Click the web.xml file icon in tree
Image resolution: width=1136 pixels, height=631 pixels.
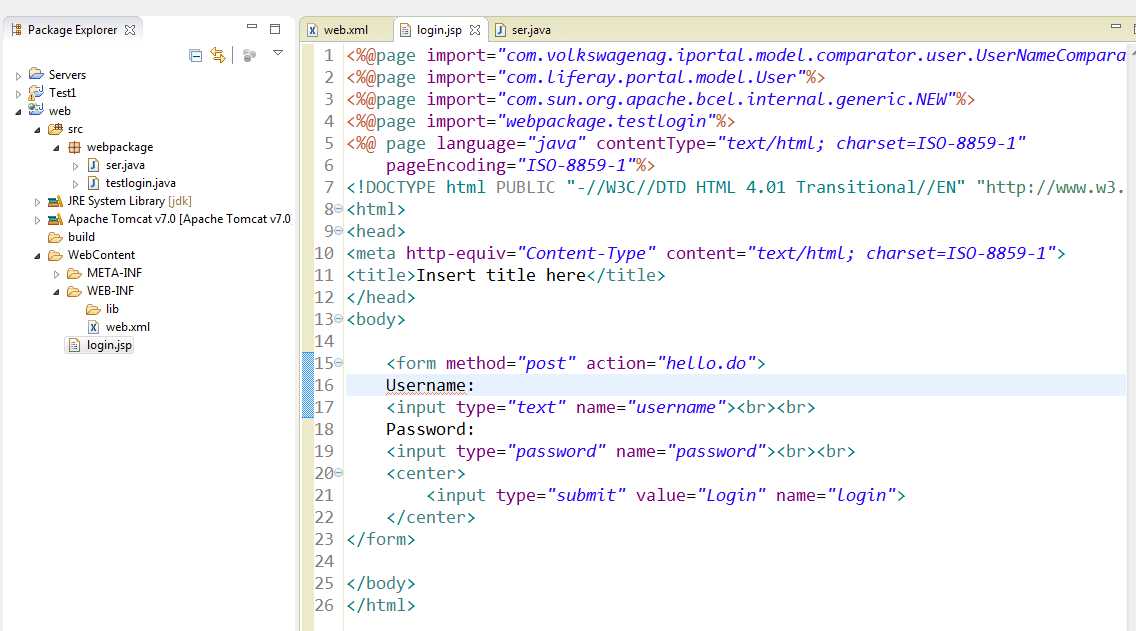(93, 327)
